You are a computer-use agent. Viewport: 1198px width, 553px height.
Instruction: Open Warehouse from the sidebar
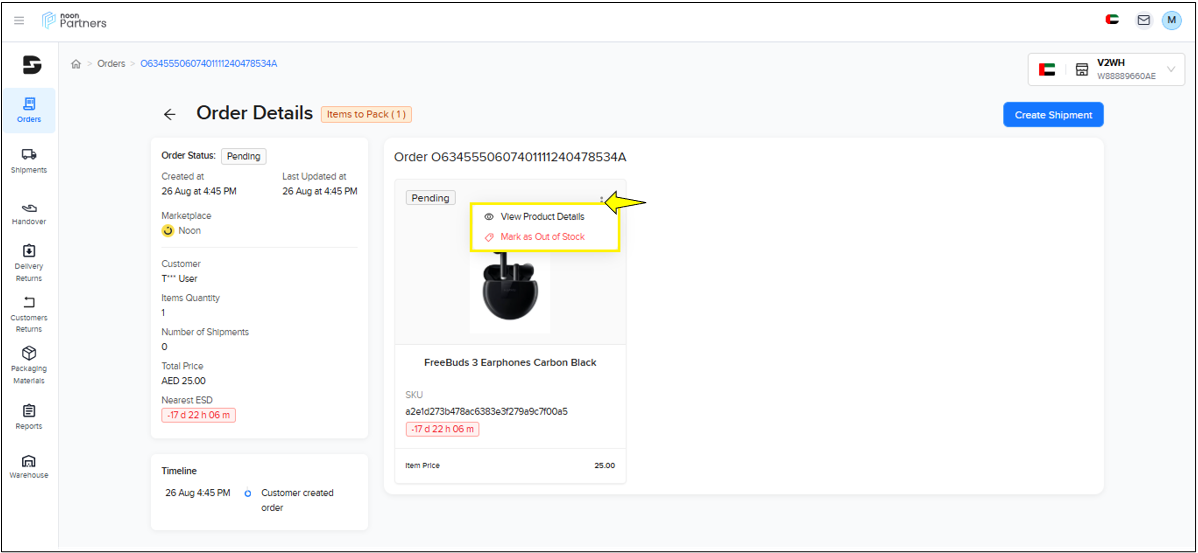pyautogui.click(x=29, y=466)
